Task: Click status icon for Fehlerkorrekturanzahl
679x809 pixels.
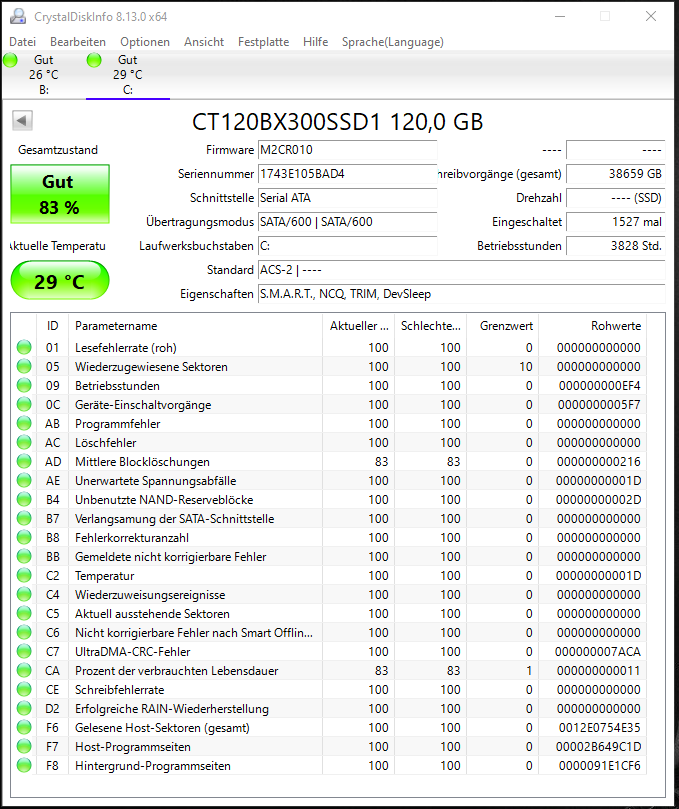Action: [24, 538]
